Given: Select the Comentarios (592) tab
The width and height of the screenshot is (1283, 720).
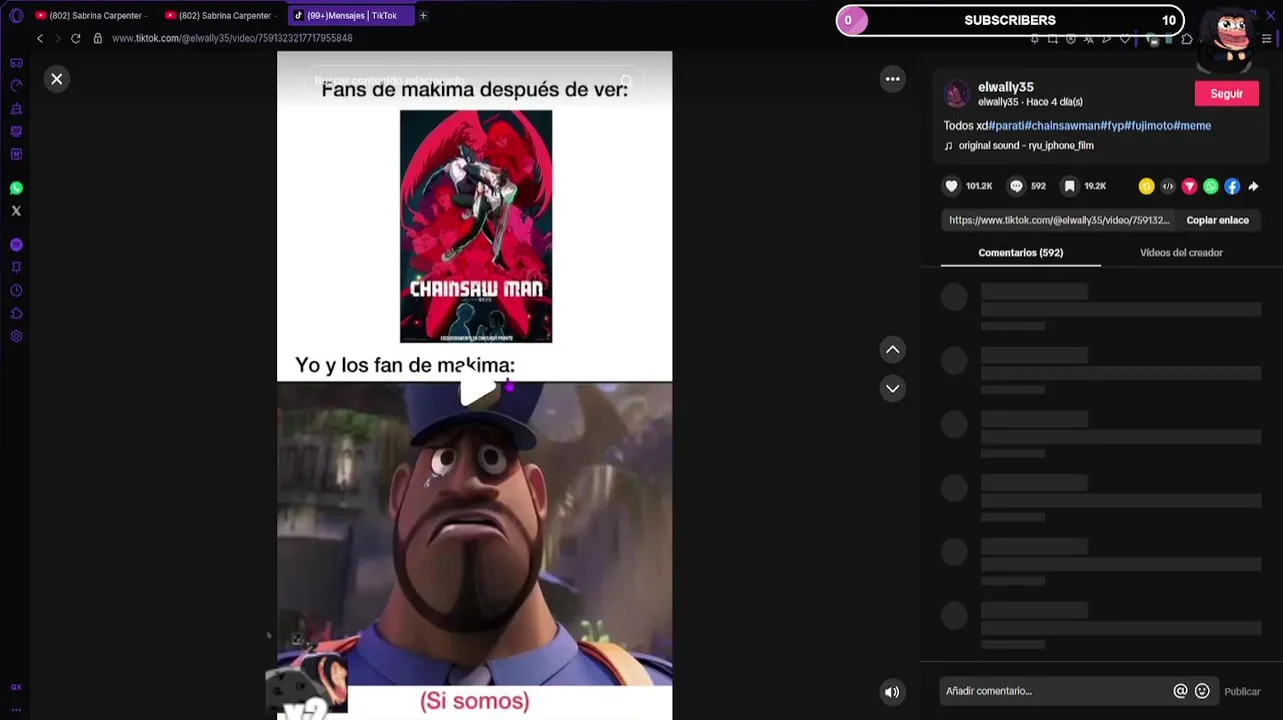Looking at the screenshot, I should pos(1020,253).
